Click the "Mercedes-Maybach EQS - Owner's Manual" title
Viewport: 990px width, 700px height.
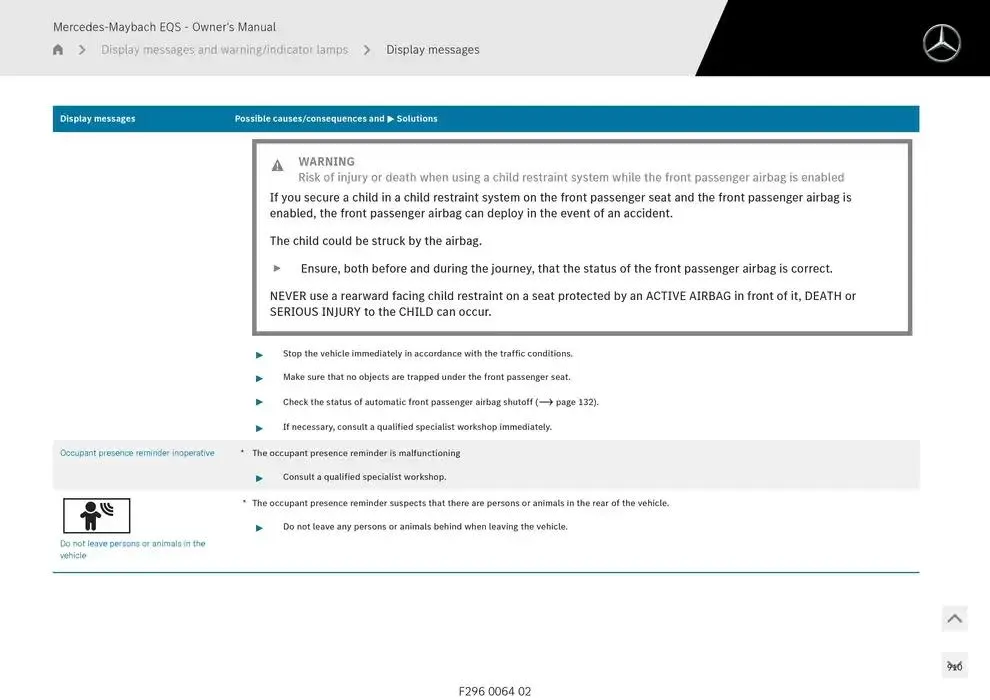(164, 27)
